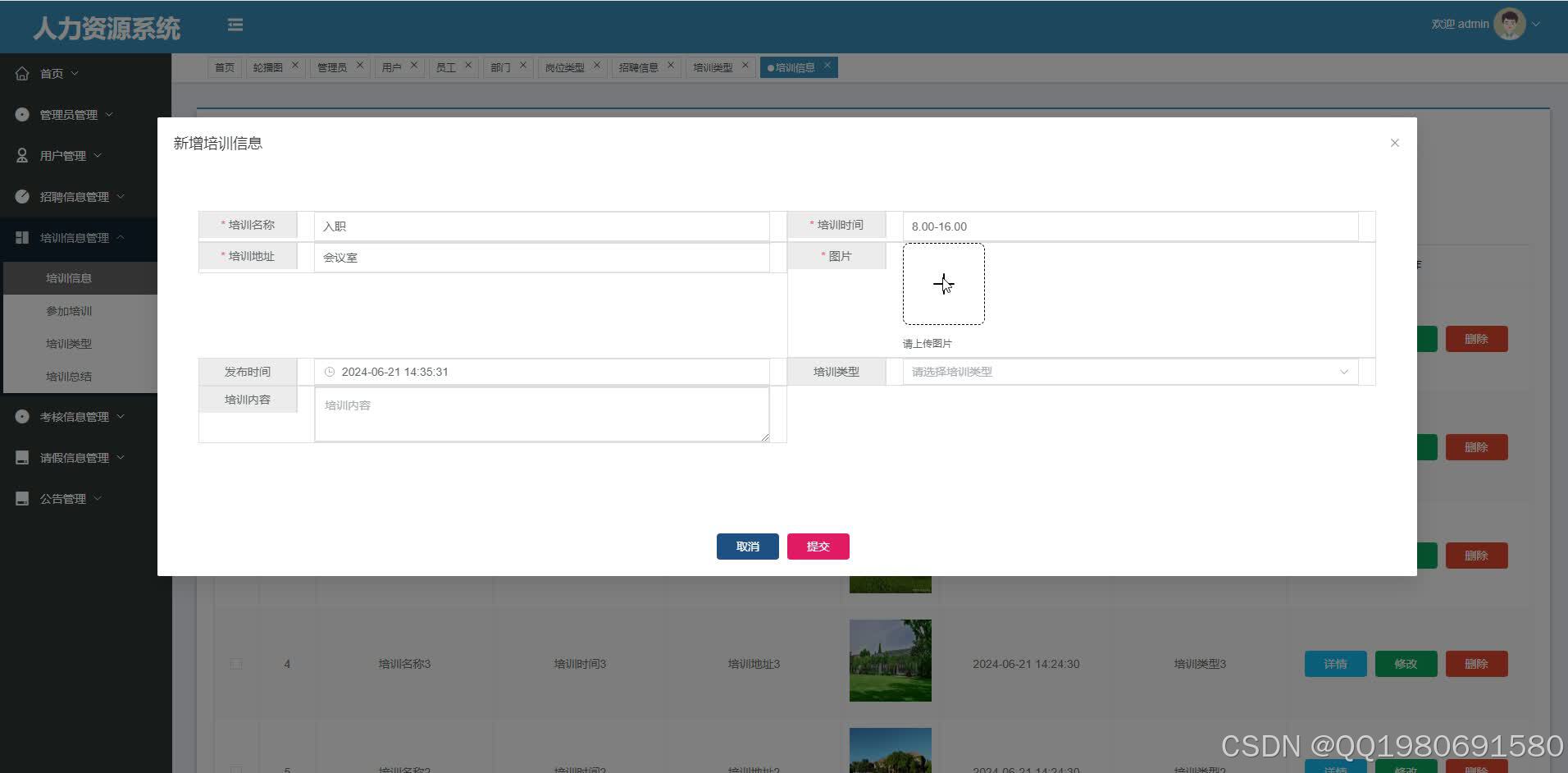This screenshot has width=1568, height=773.
Task: Click the 培训时间 input field
Action: (x=1130, y=226)
